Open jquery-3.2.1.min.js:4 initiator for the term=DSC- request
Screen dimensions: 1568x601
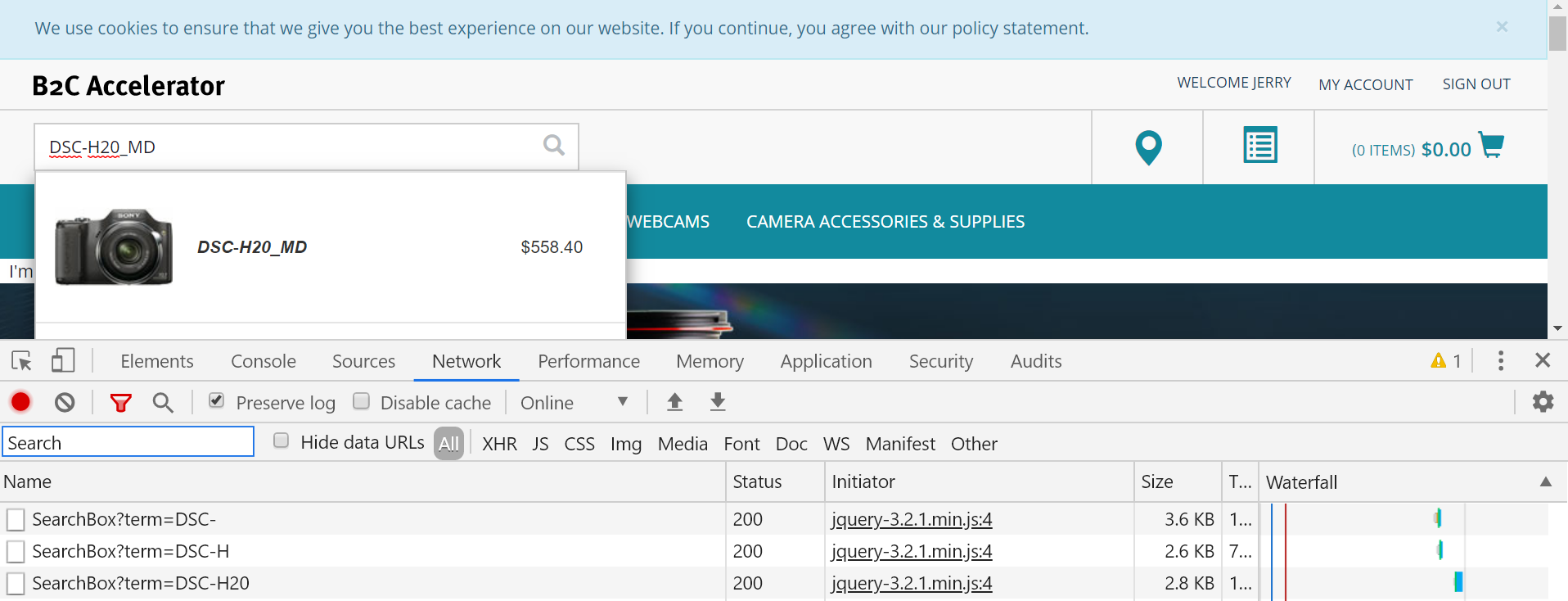[912, 519]
